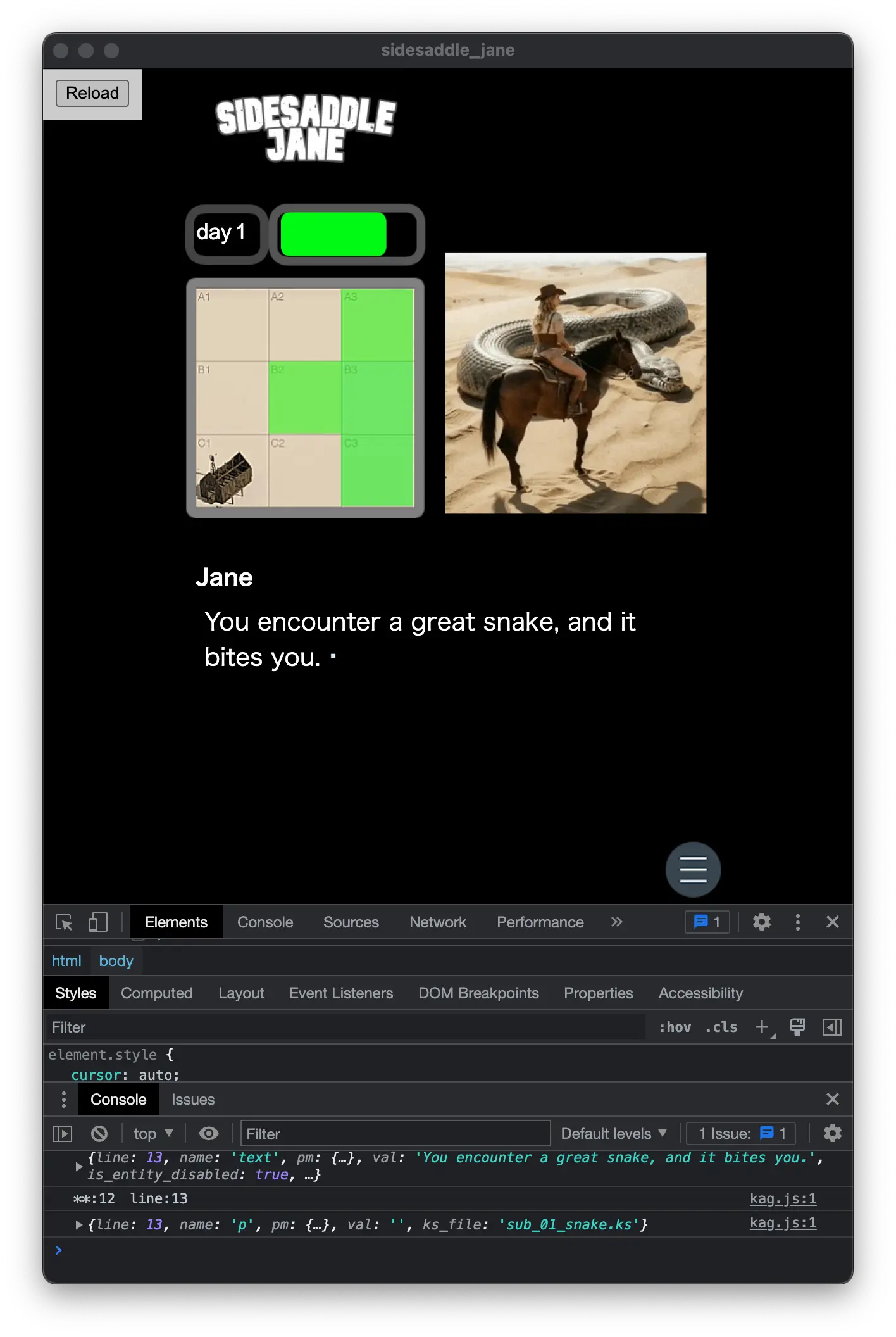Open the Console tab in DevTools header
The image size is (896, 1337).
tap(265, 922)
